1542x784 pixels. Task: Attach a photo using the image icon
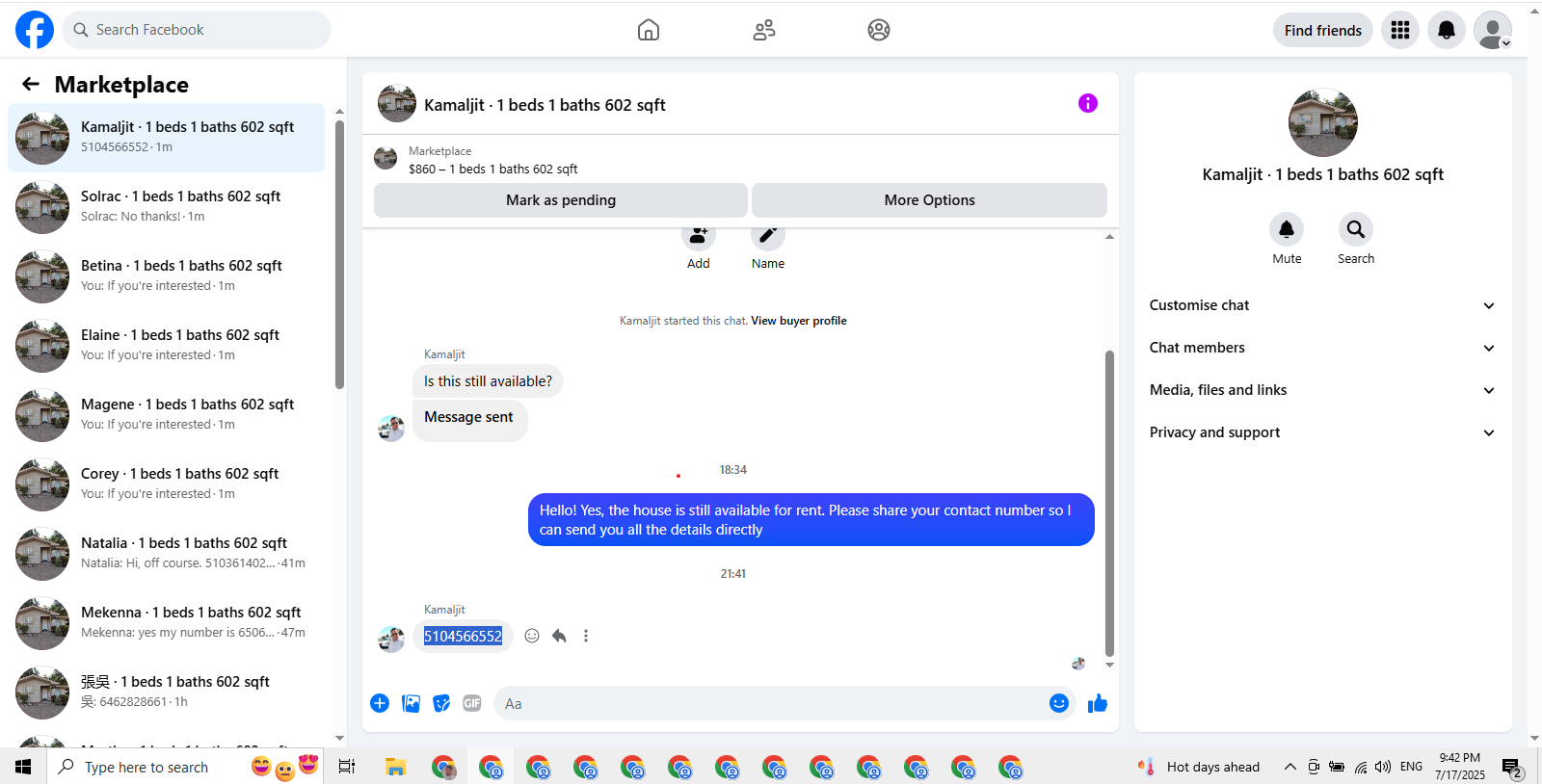[411, 703]
